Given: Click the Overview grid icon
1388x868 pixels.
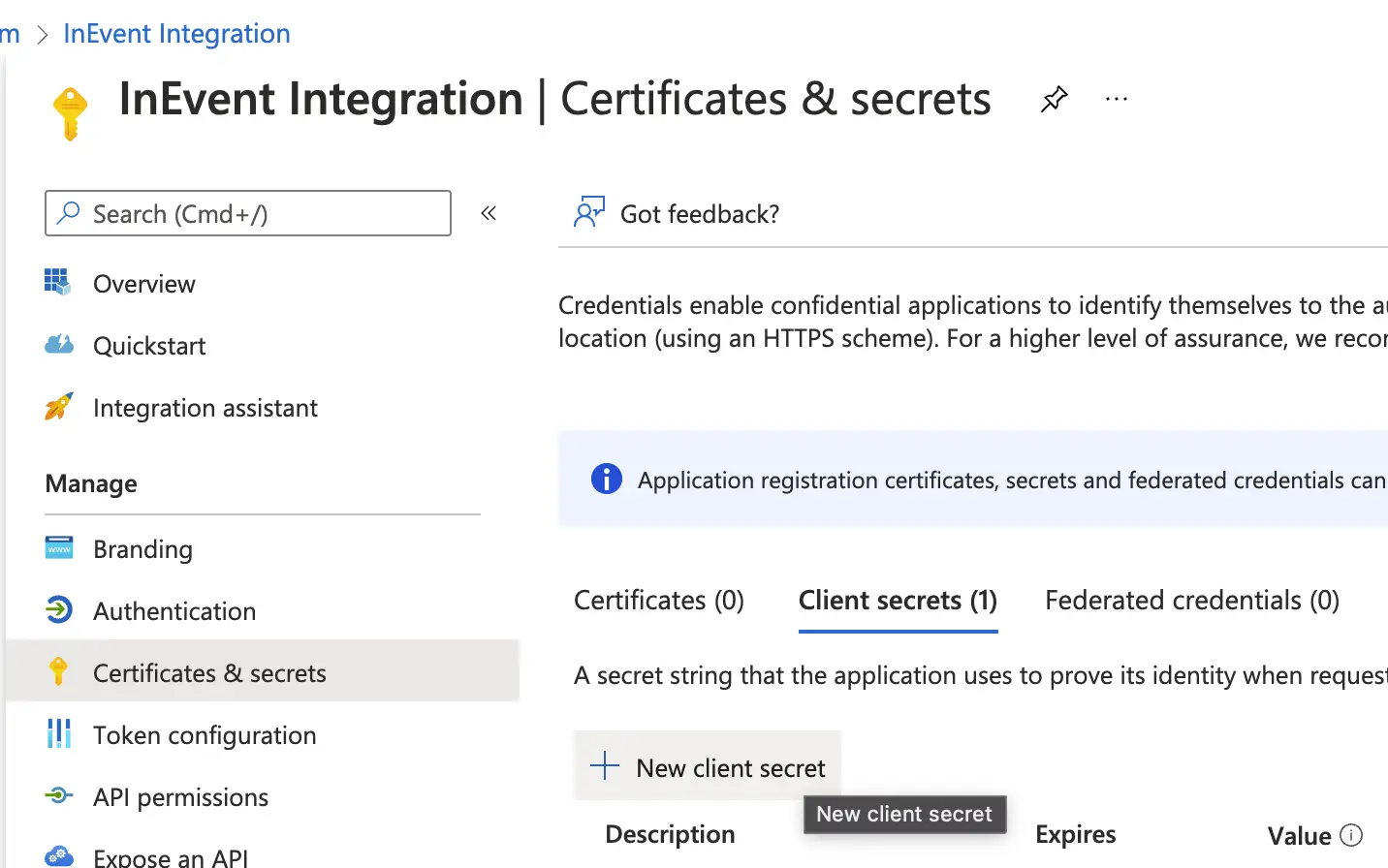Looking at the screenshot, I should tap(57, 282).
